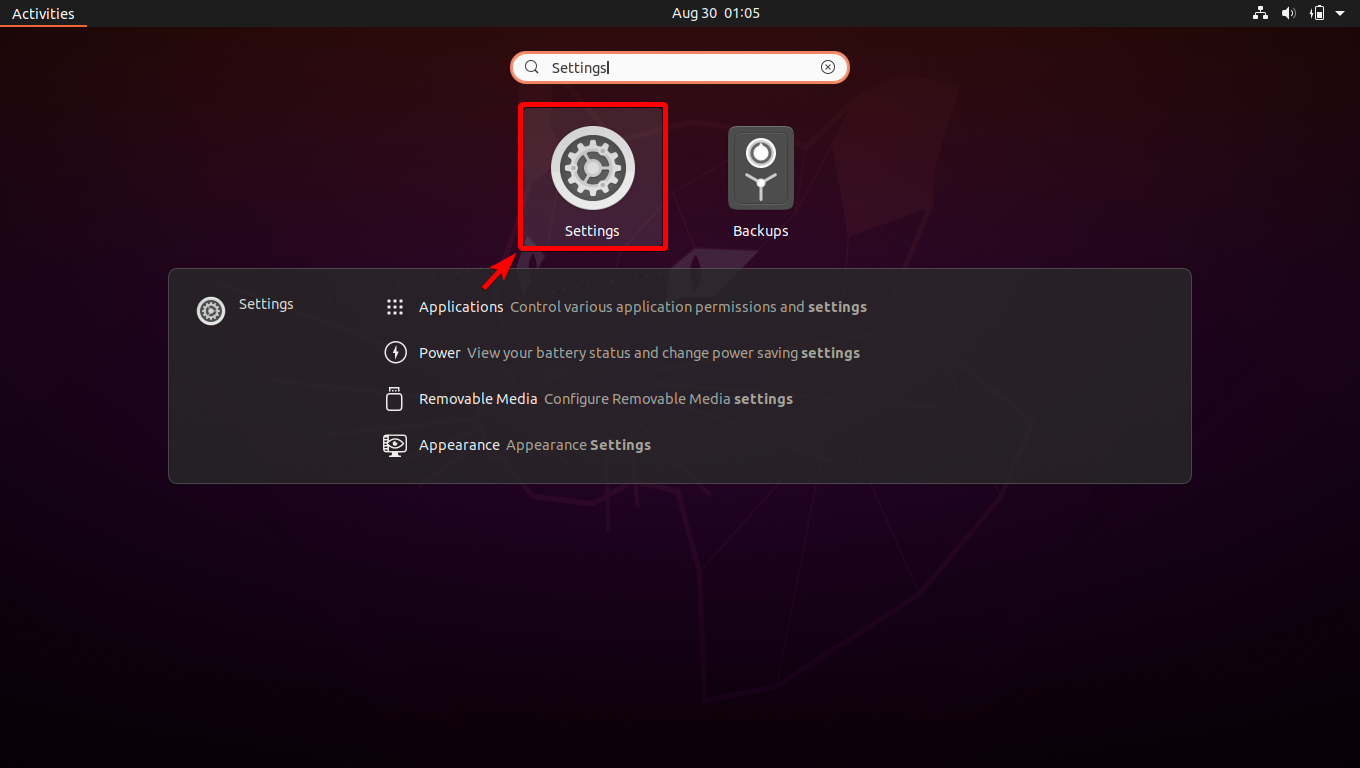This screenshot has width=1360, height=768.
Task: Open the Settings gear app icon
Action: tap(592, 168)
